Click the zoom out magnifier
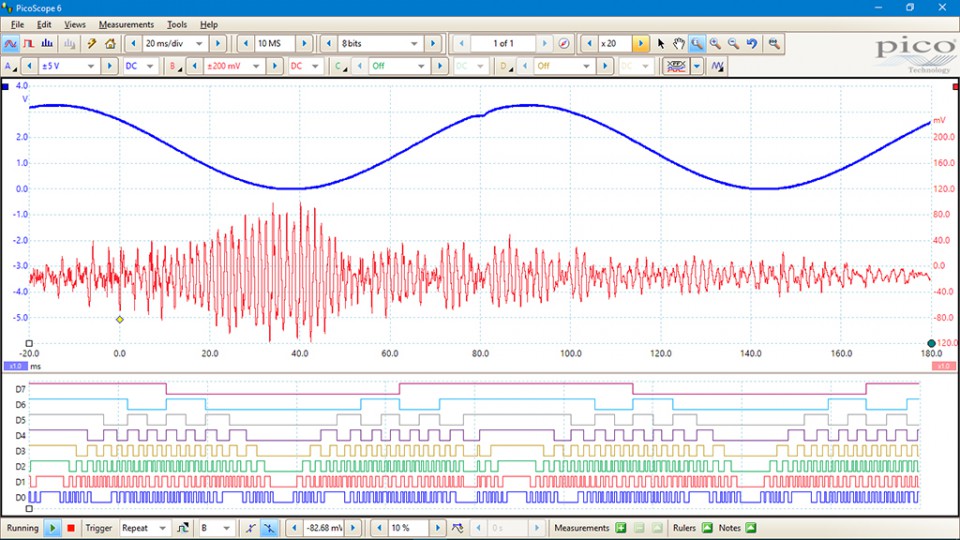 click(734, 44)
